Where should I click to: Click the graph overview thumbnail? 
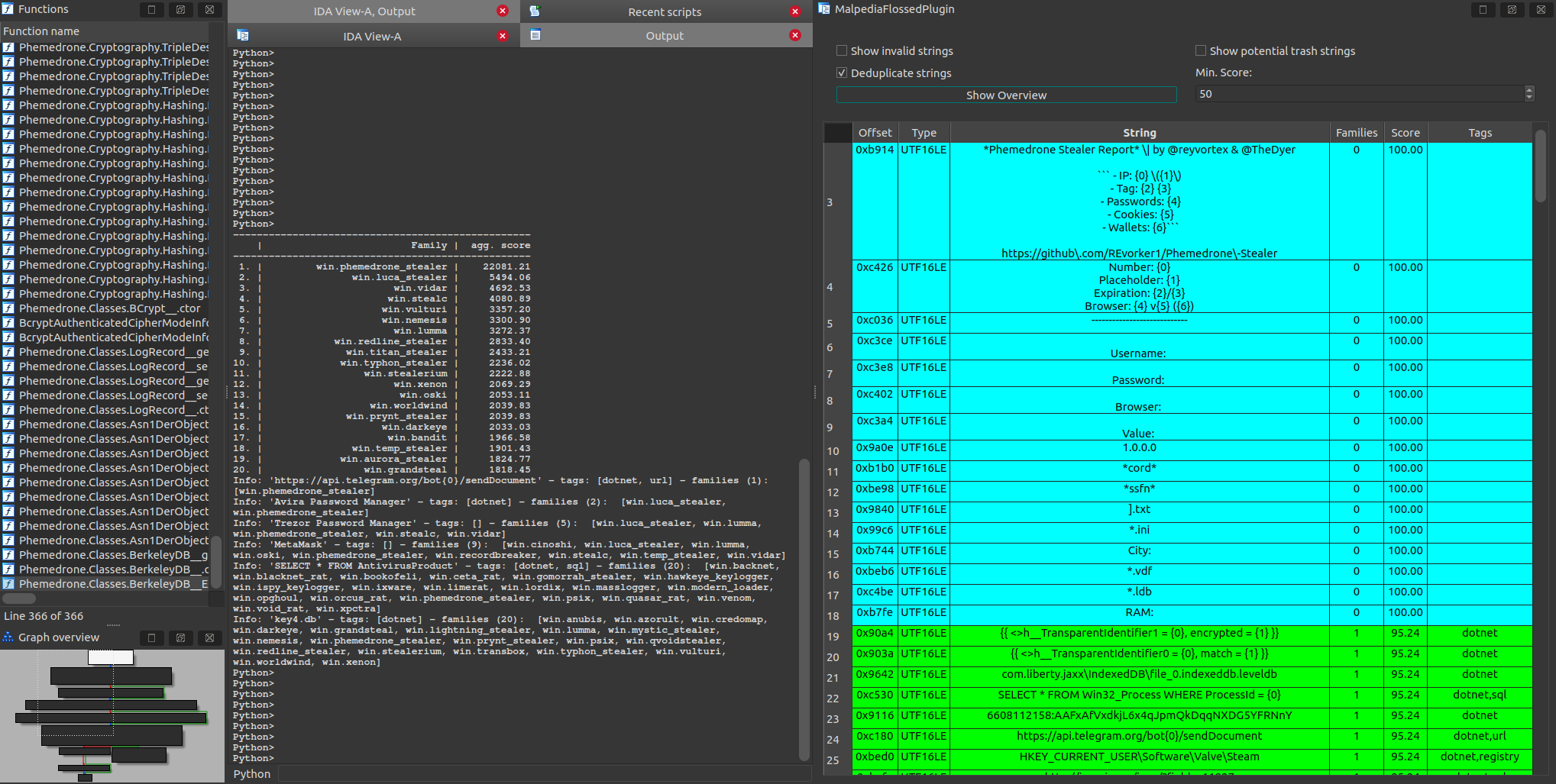point(112,715)
